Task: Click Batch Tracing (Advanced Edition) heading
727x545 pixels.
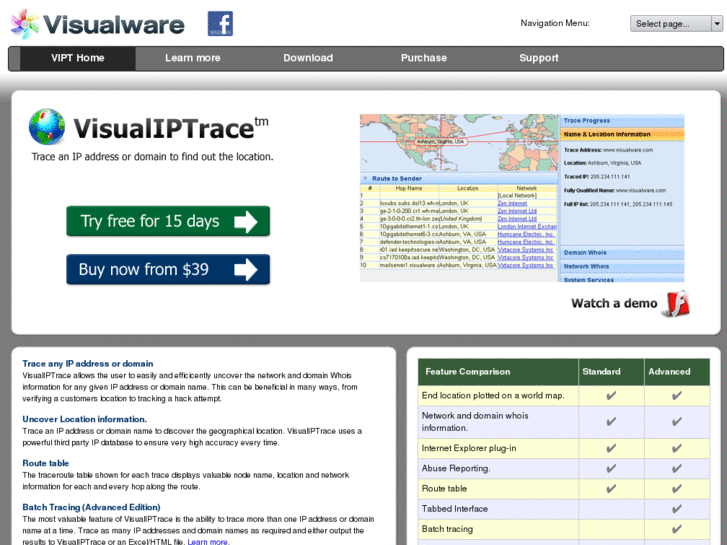Action: point(91,507)
